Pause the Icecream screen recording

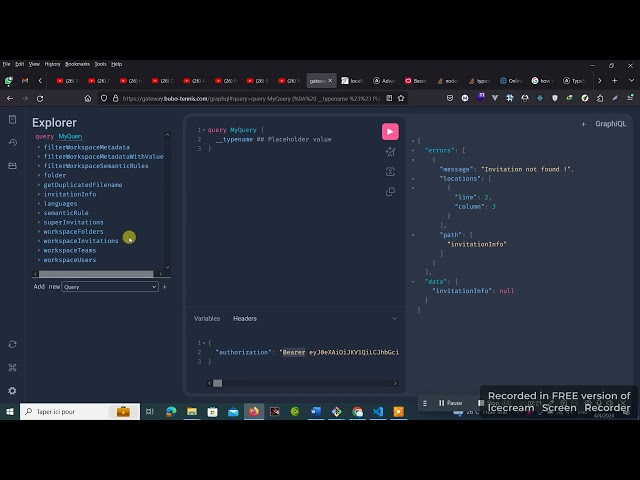click(x=450, y=403)
